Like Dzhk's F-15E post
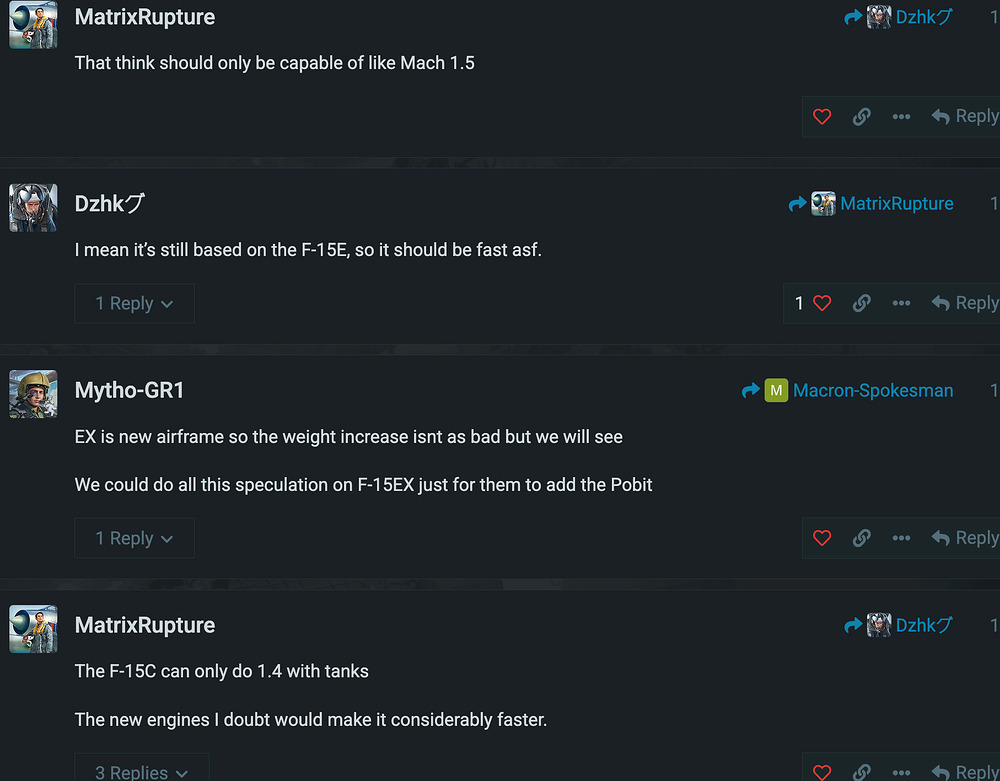1000x781 pixels. [x=822, y=303]
